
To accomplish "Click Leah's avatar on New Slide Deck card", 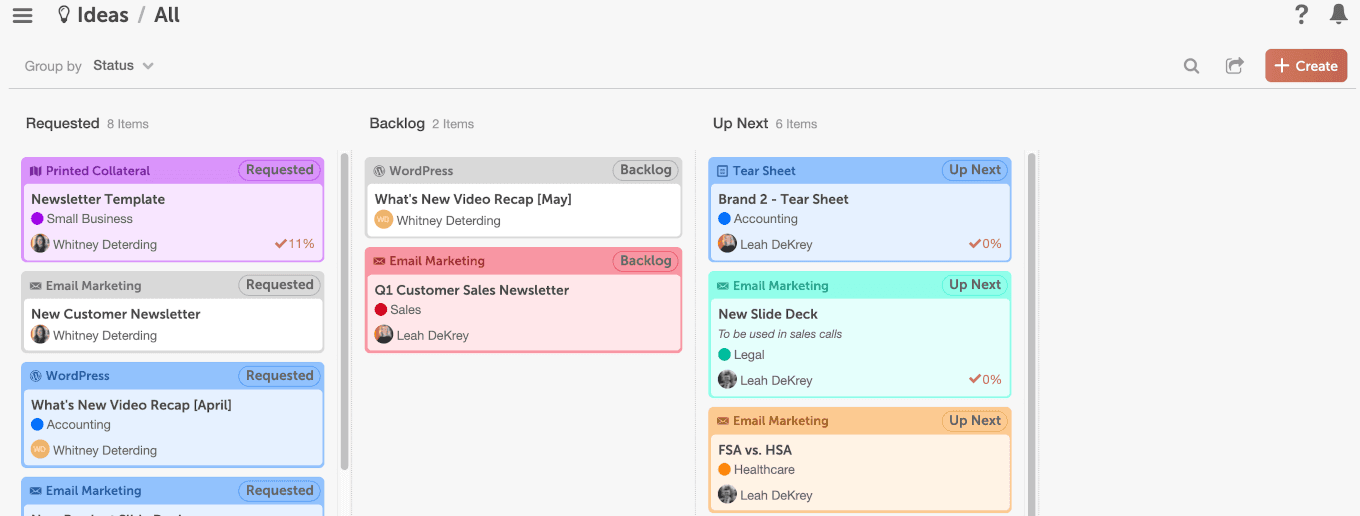I will 727,379.
